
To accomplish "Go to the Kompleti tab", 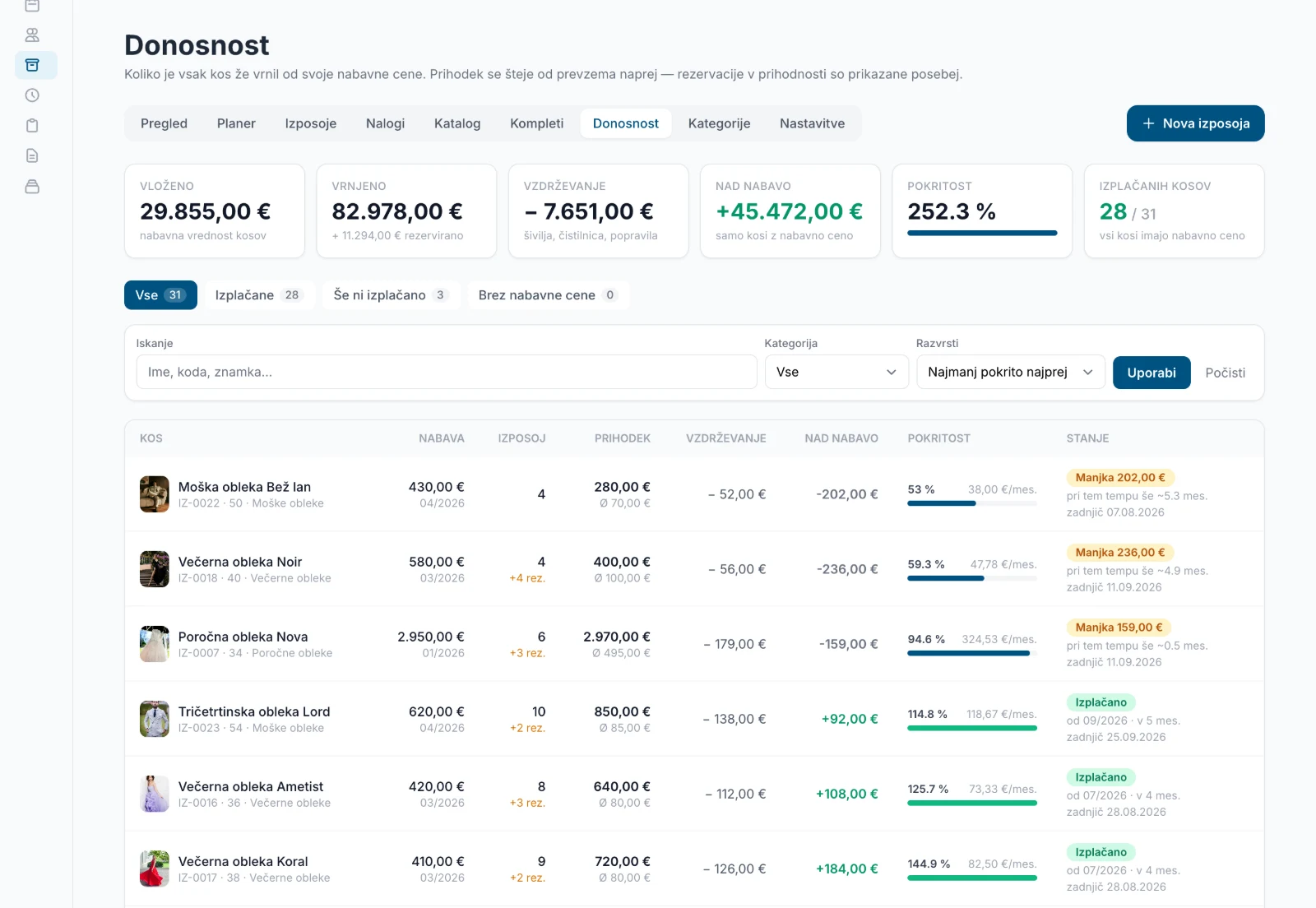I will click(536, 123).
